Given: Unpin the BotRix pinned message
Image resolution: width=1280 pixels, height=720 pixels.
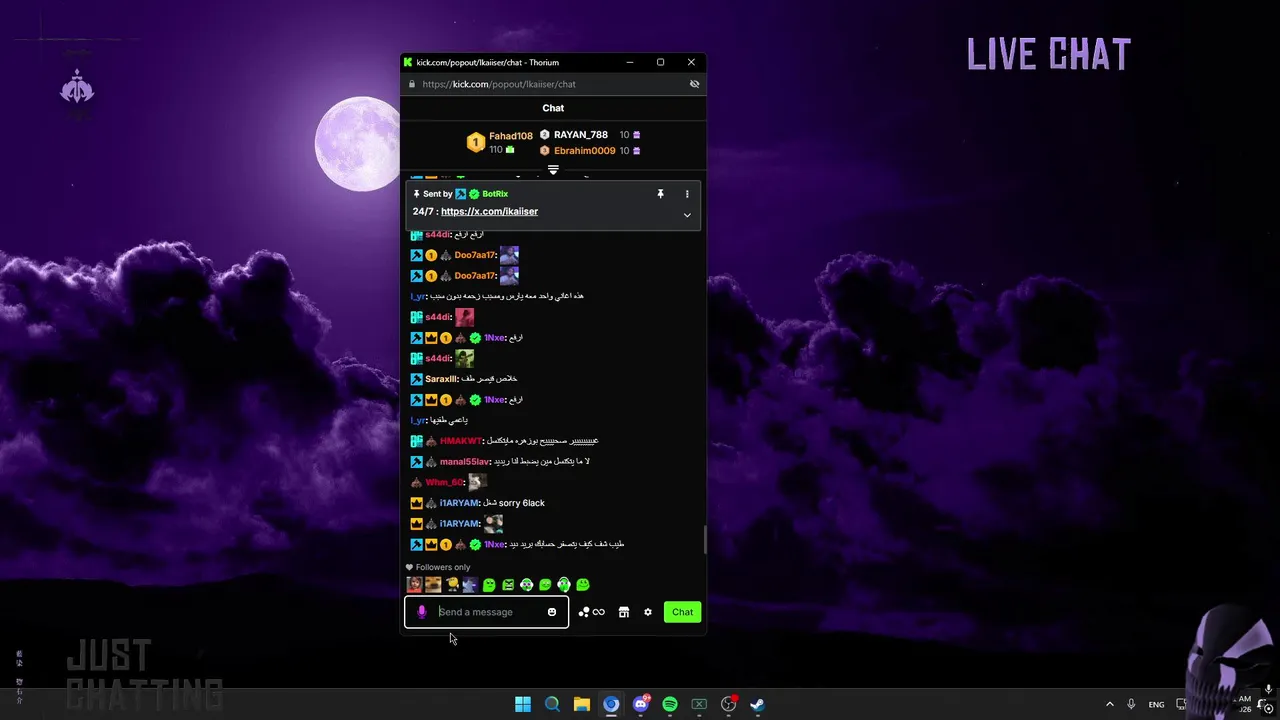Looking at the screenshot, I should point(660,194).
